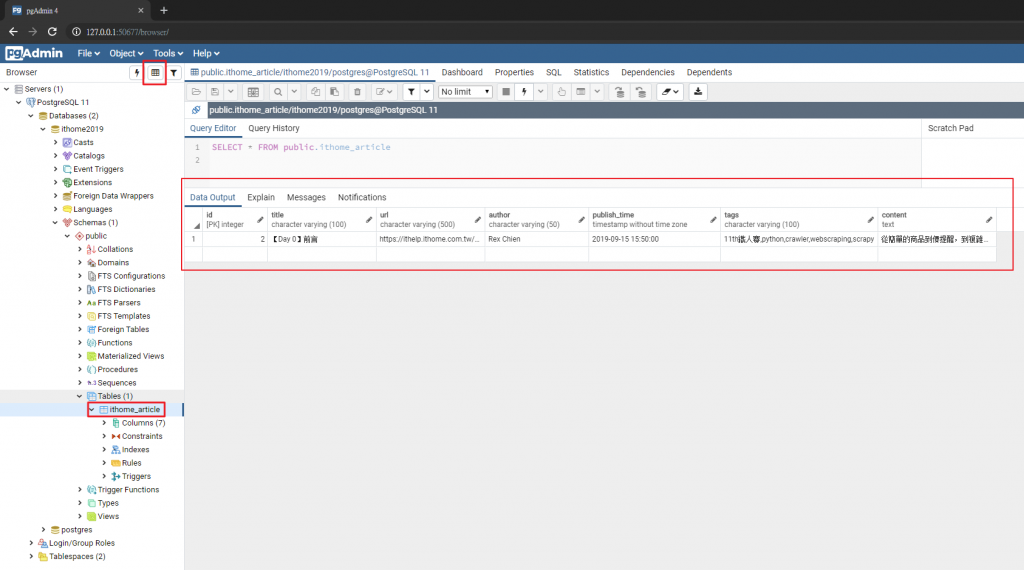Switch to the Dependencies tab
The height and width of the screenshot is (570, 1024).
pyautogui.click(x=648, y=72)
